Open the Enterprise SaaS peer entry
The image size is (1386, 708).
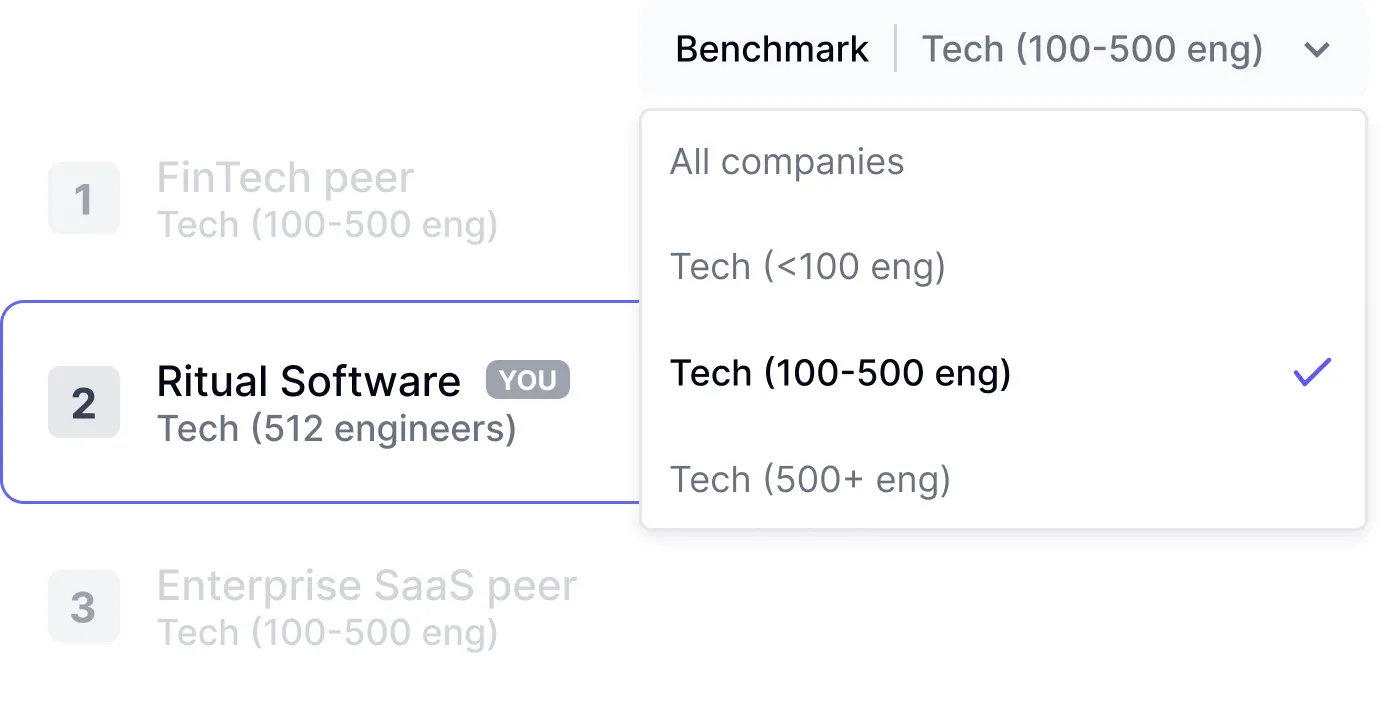[x=367, y=586]
